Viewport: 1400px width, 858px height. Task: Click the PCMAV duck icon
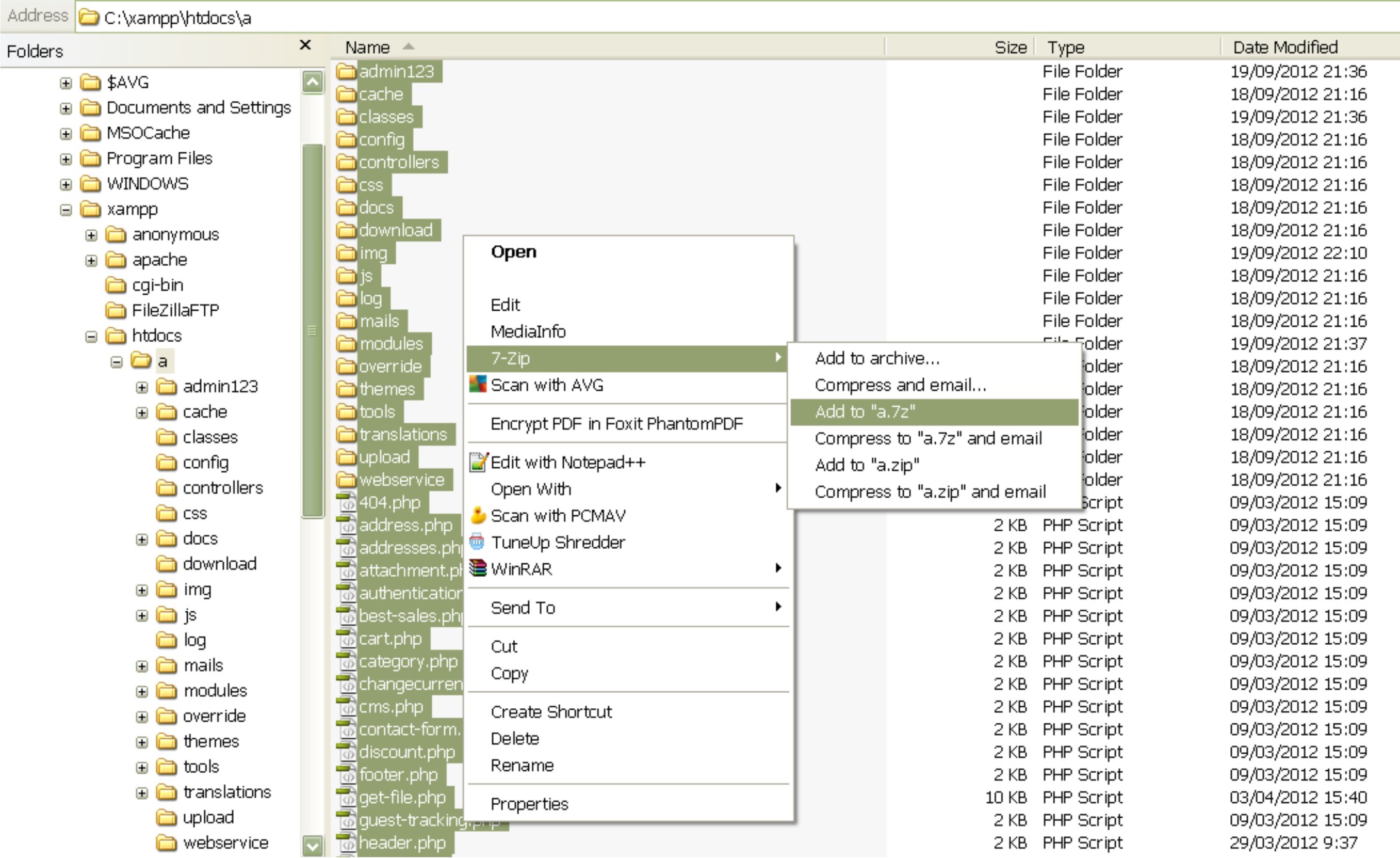coord(478,515)
